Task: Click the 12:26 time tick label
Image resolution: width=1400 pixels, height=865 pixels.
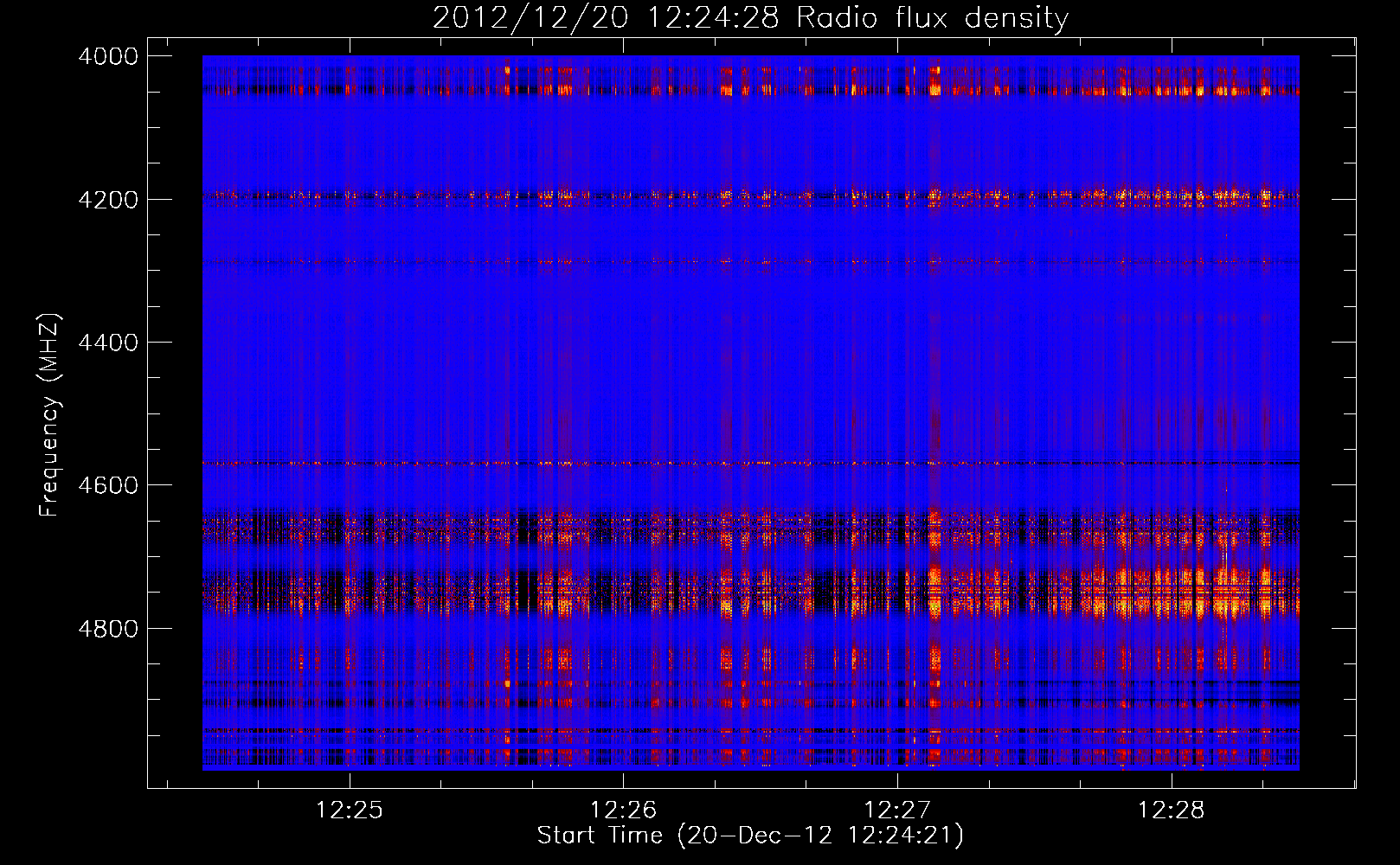Action: [x=623, y=810]
